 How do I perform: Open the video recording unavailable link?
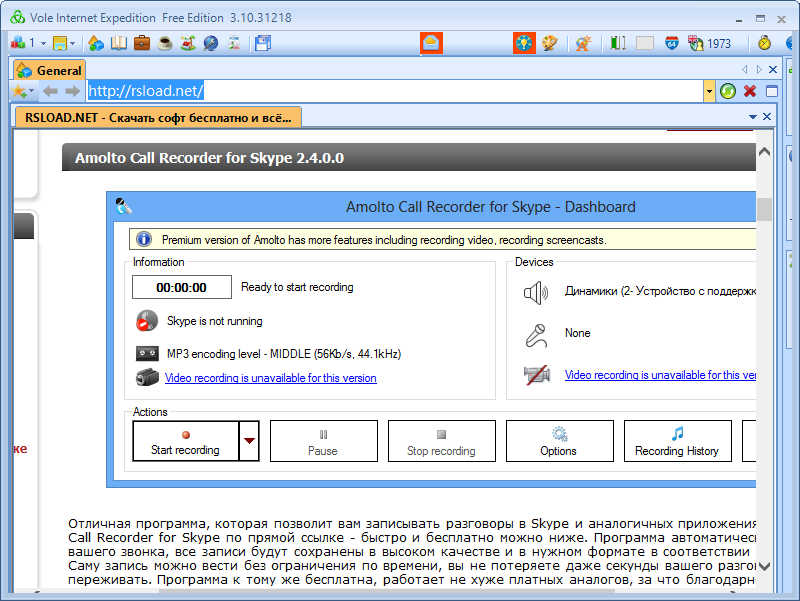coord(270,377)
